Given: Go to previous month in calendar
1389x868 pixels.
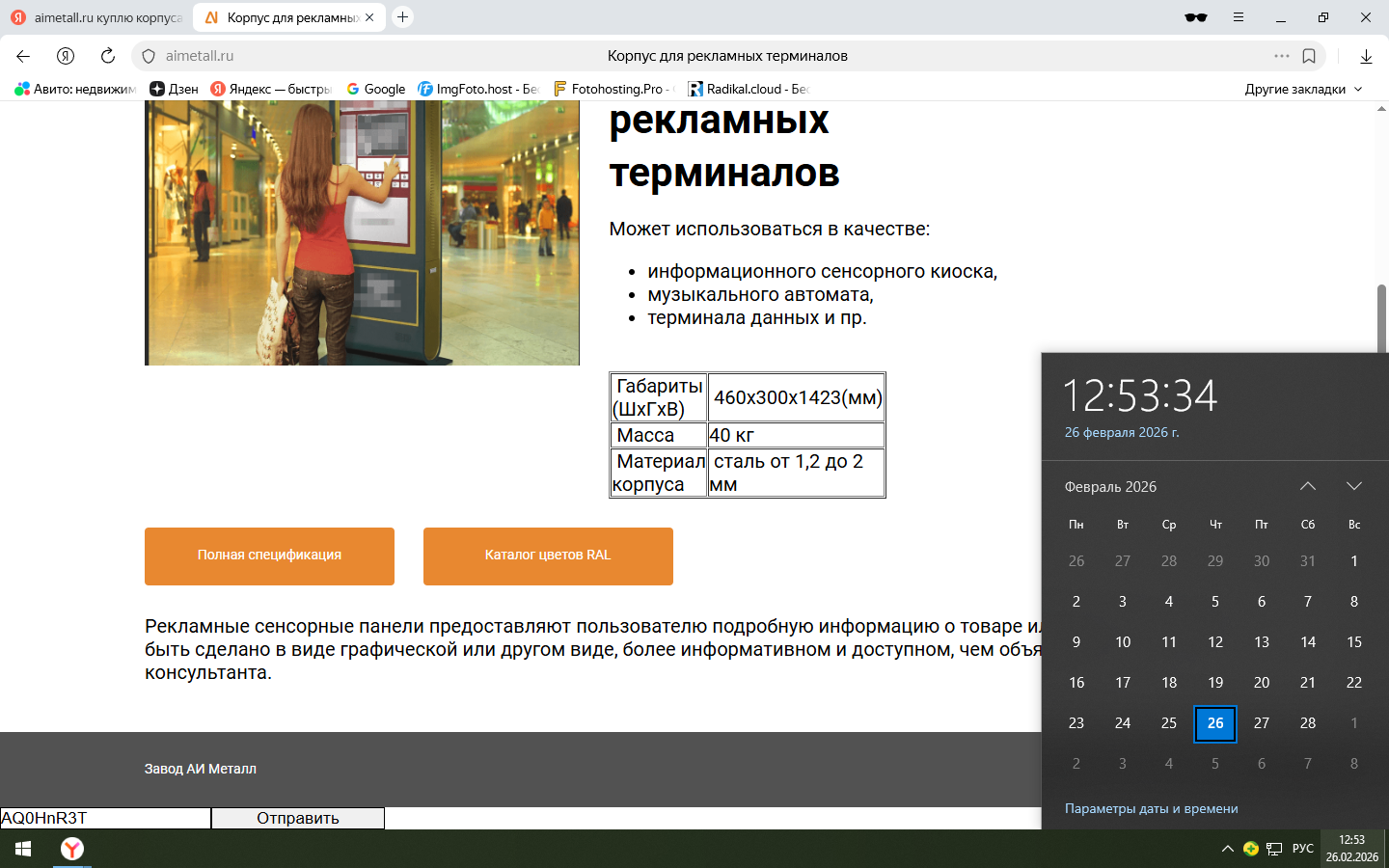Looking at the screenshot, I should [1307, 486].
